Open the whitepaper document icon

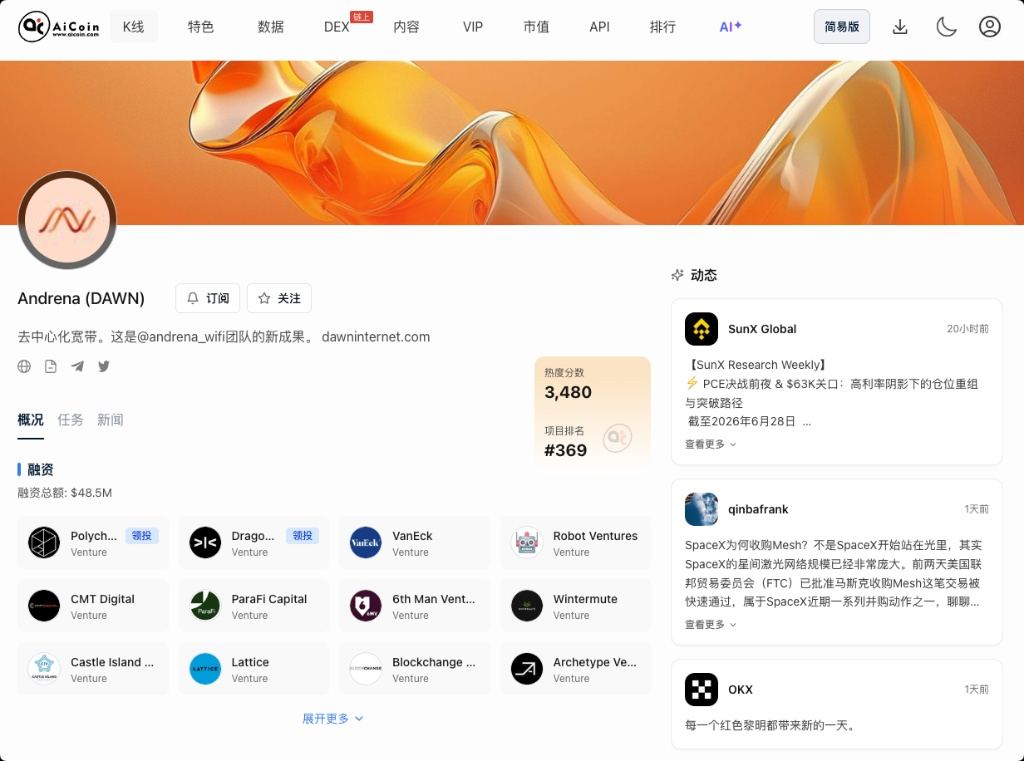click(51, 366)
